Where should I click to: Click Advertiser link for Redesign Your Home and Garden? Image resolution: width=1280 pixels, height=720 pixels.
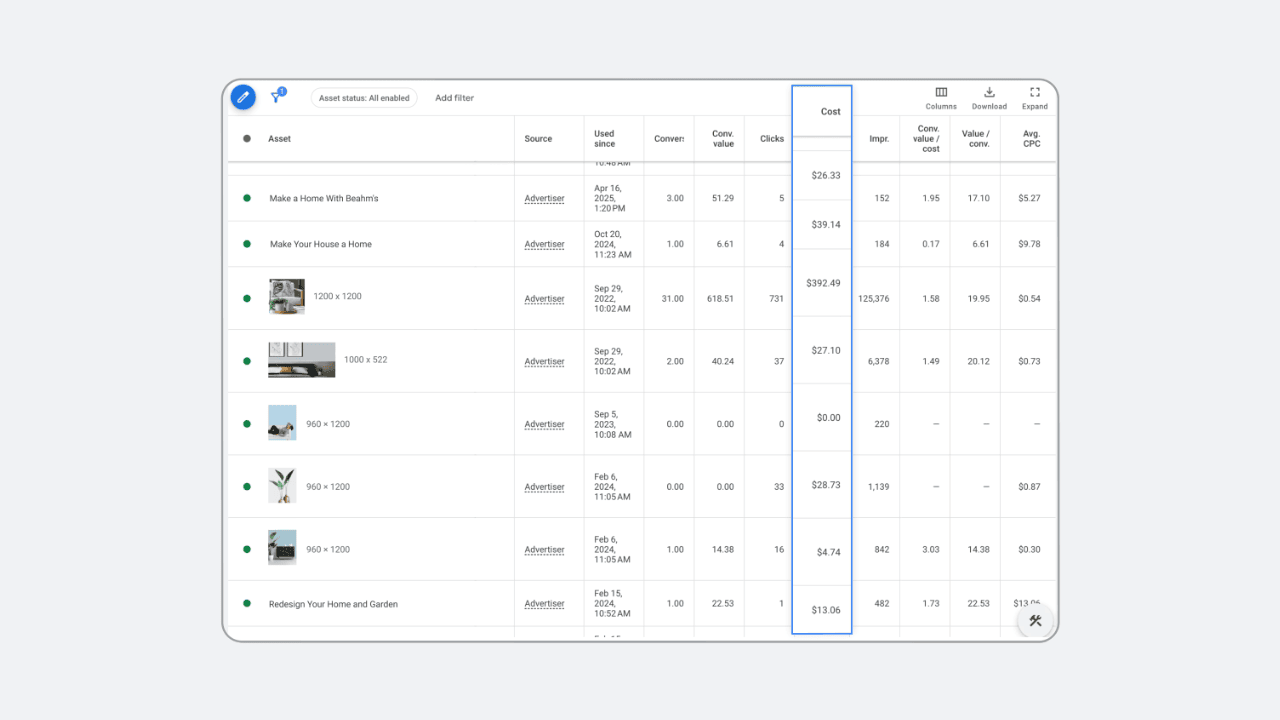[544, 604]
